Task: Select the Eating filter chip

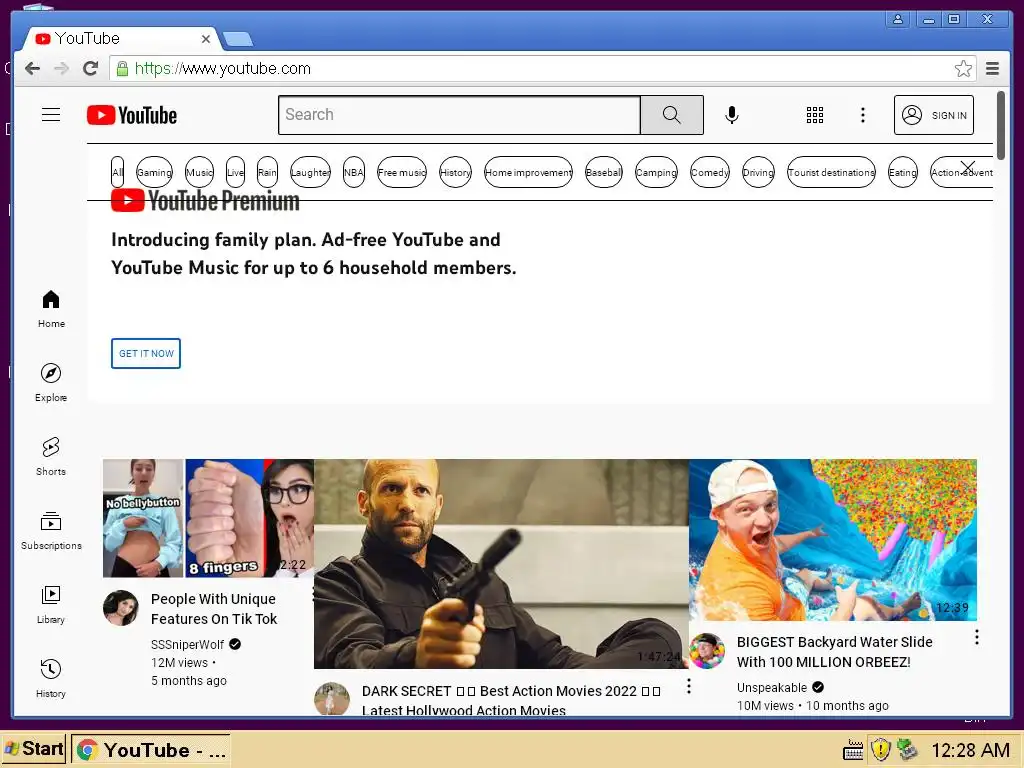Action: click(x=903, y=172)
